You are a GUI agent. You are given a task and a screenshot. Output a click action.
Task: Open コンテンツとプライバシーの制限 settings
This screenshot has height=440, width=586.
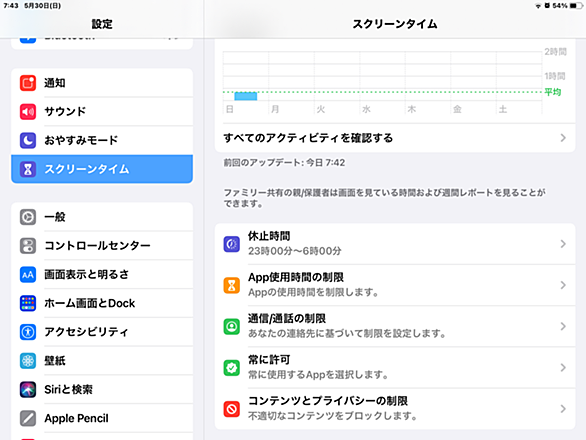point(395,409)
